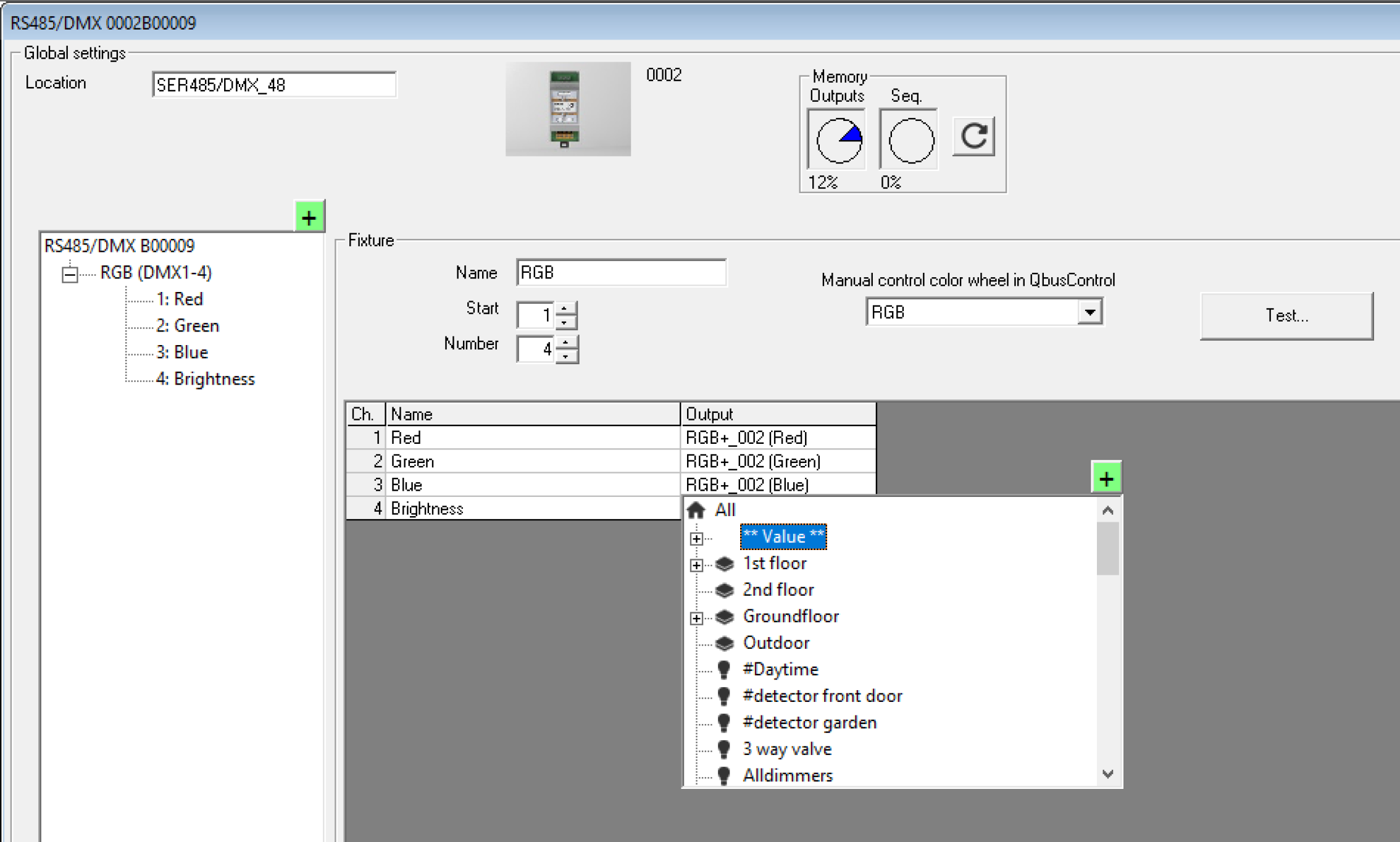The image size is (1400, 842).
Task: Click the layers icon of Outdoor
Action: pyautogui.click(x=724, y=643)
